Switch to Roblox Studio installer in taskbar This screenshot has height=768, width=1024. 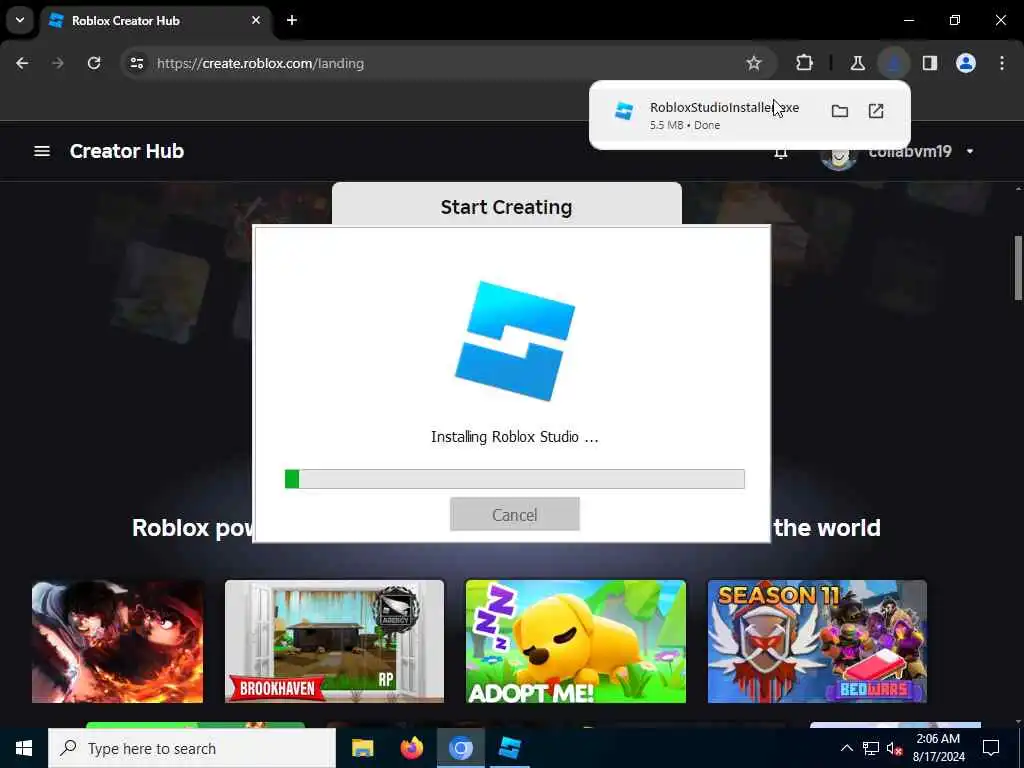tap(509, 748)
